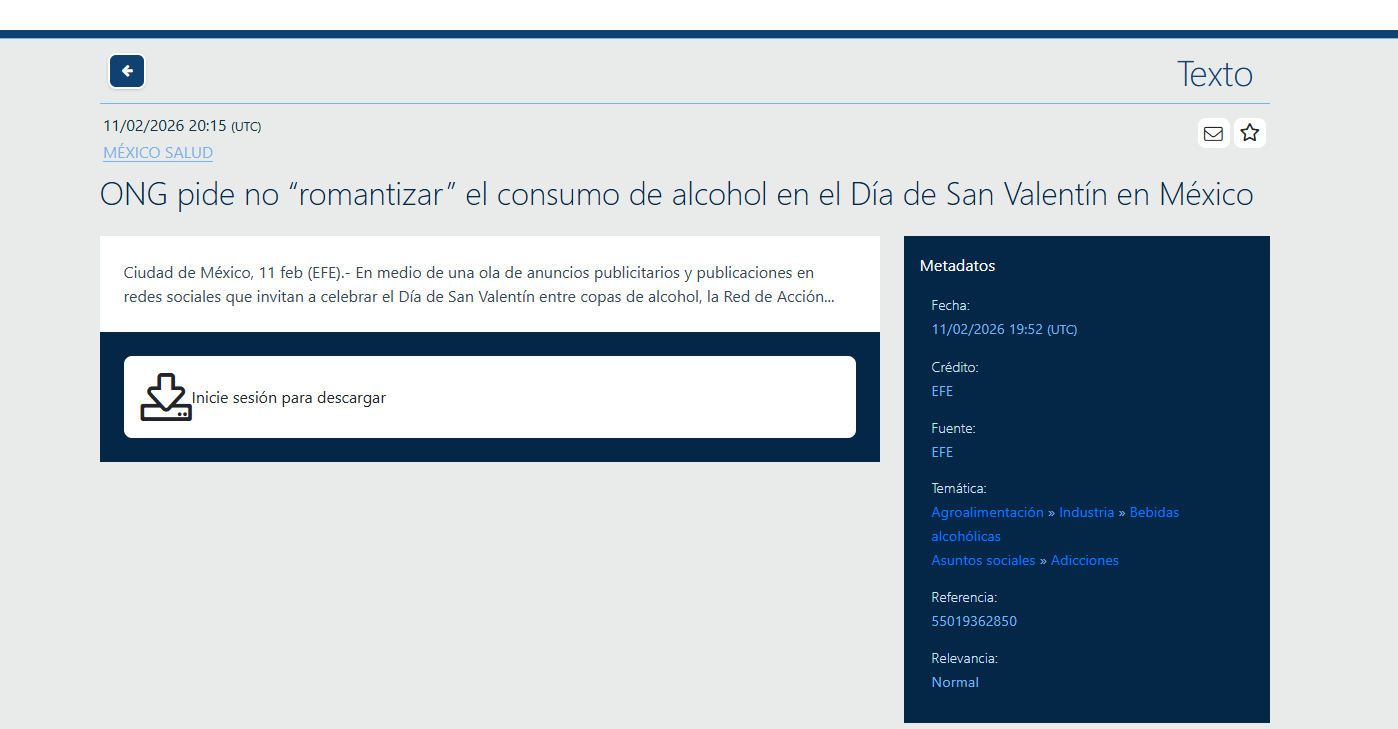Screen dimensions: 1398x729
Task: Click the download tray icon
Action: (x=166, y=397)
